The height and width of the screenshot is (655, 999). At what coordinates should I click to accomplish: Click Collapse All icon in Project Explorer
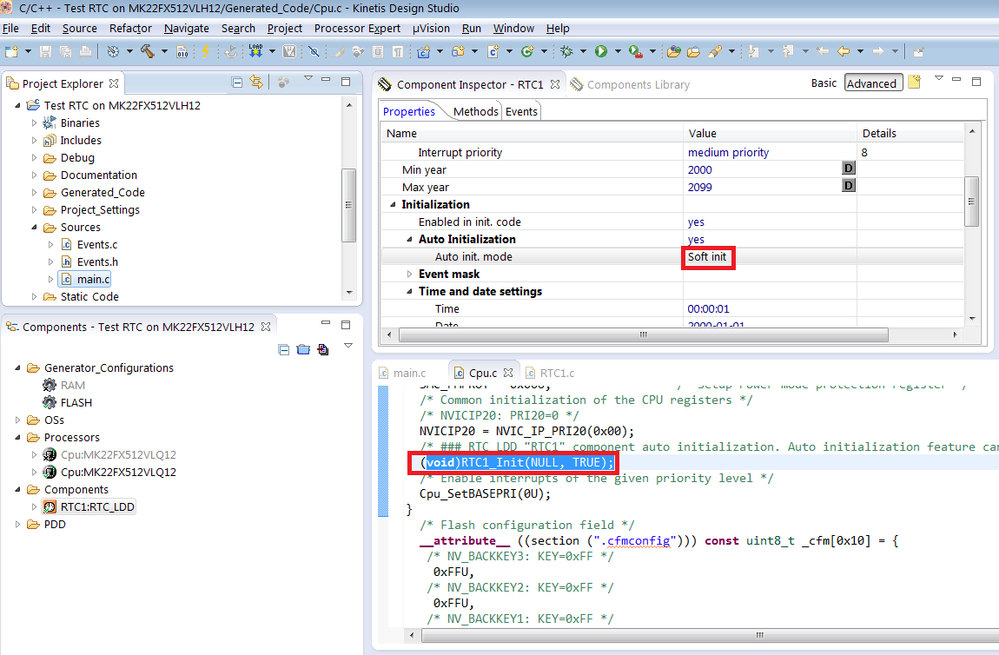click(x=237, y=82)
